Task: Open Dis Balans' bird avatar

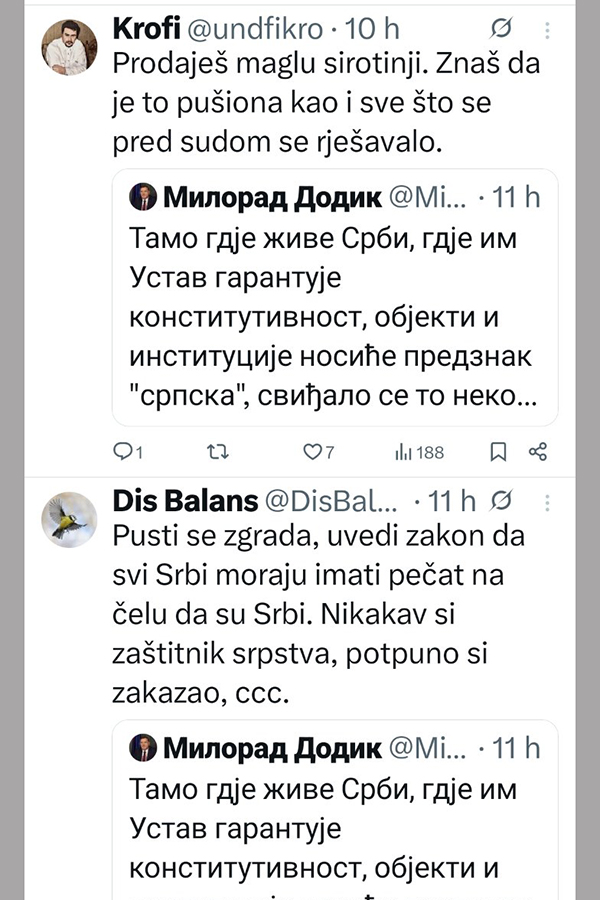Action: point(70,518)
